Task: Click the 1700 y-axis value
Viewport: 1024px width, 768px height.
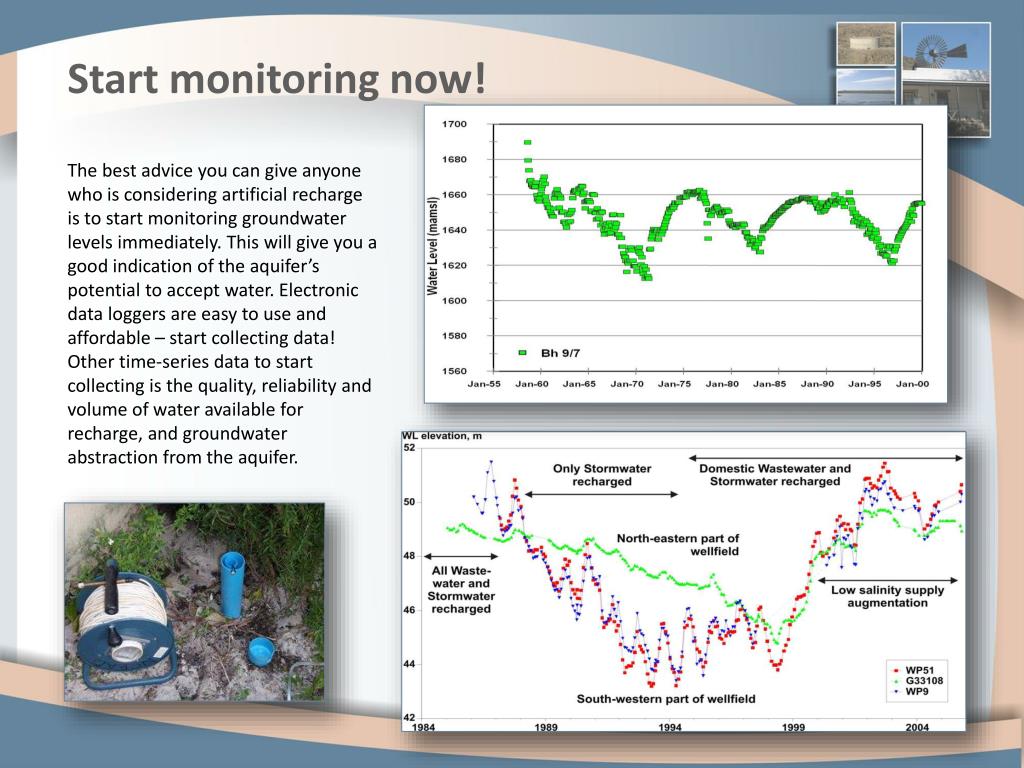Action: 455,124
